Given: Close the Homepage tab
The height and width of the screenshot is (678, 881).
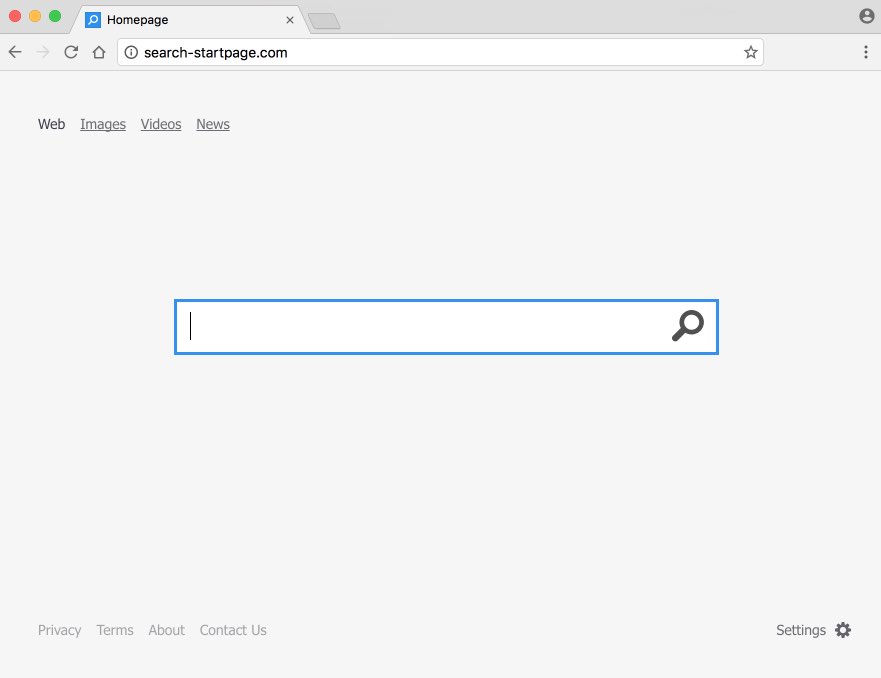Looking at the screenshot, I should [290, 20].
